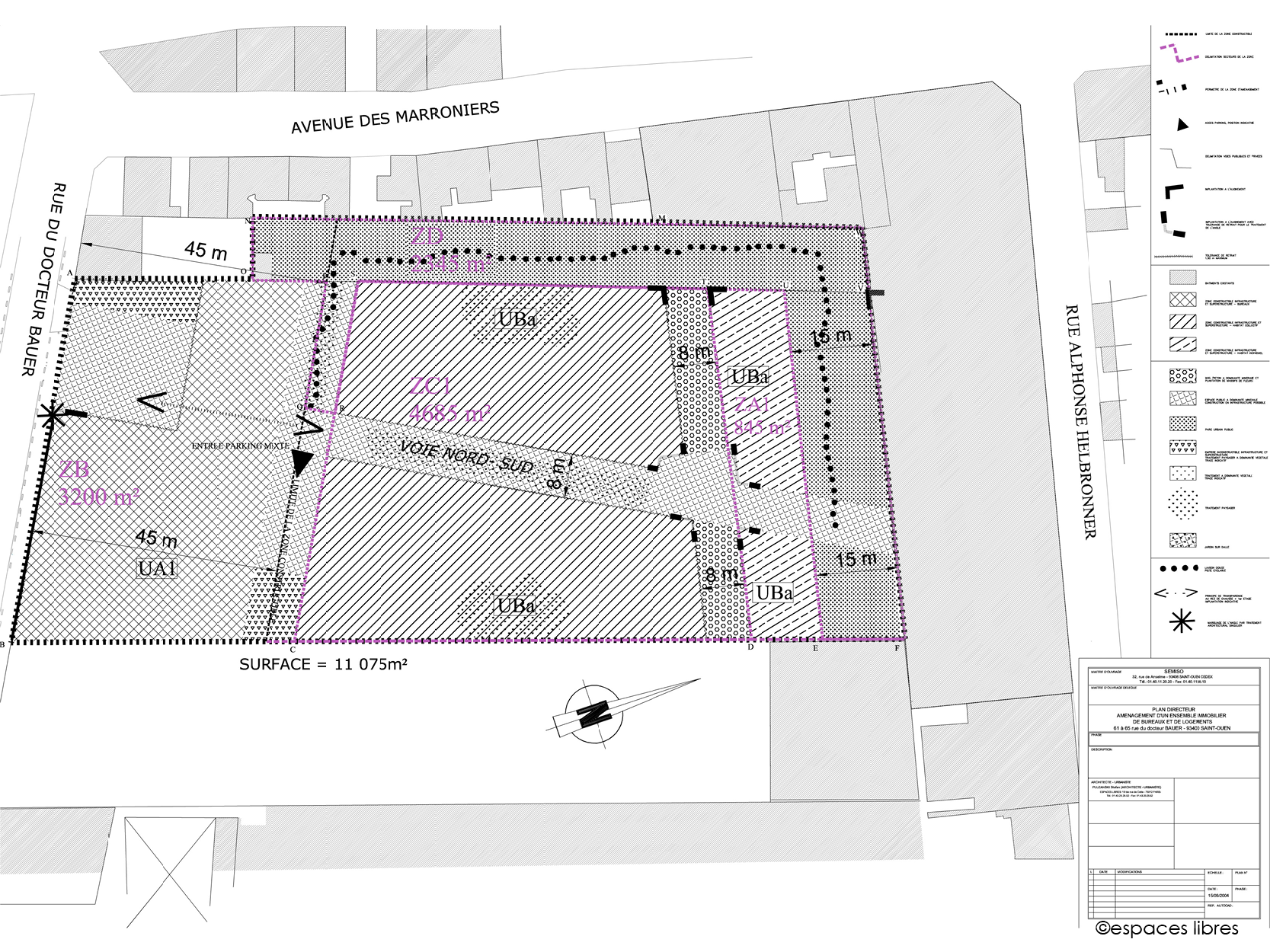Click the cross-hatched bureaux zone legend swatch
The width and height of the screenshot is (1270, 952).
point(1182,300)
